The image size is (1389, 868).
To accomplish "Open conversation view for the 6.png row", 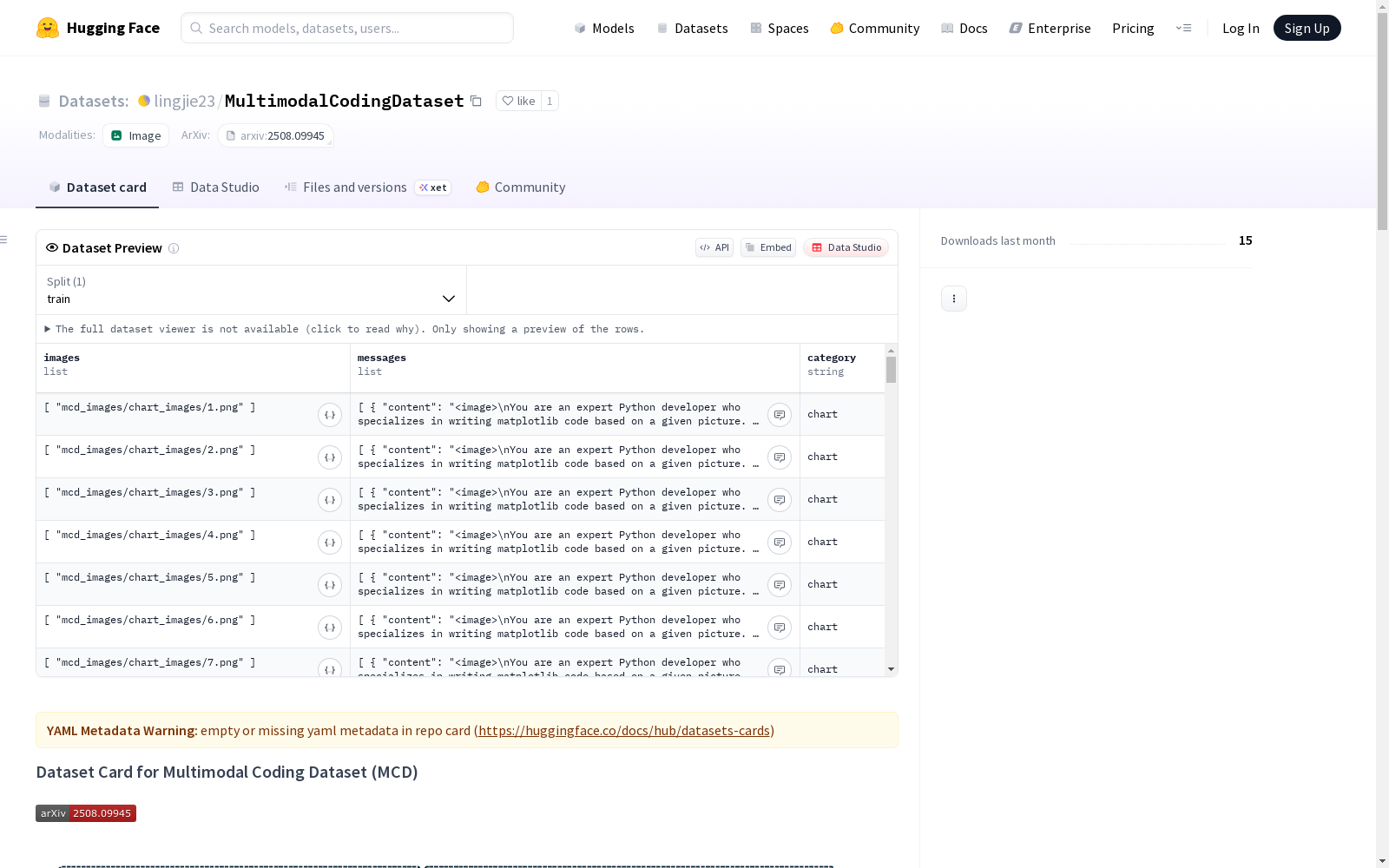I will pos(780,628).
